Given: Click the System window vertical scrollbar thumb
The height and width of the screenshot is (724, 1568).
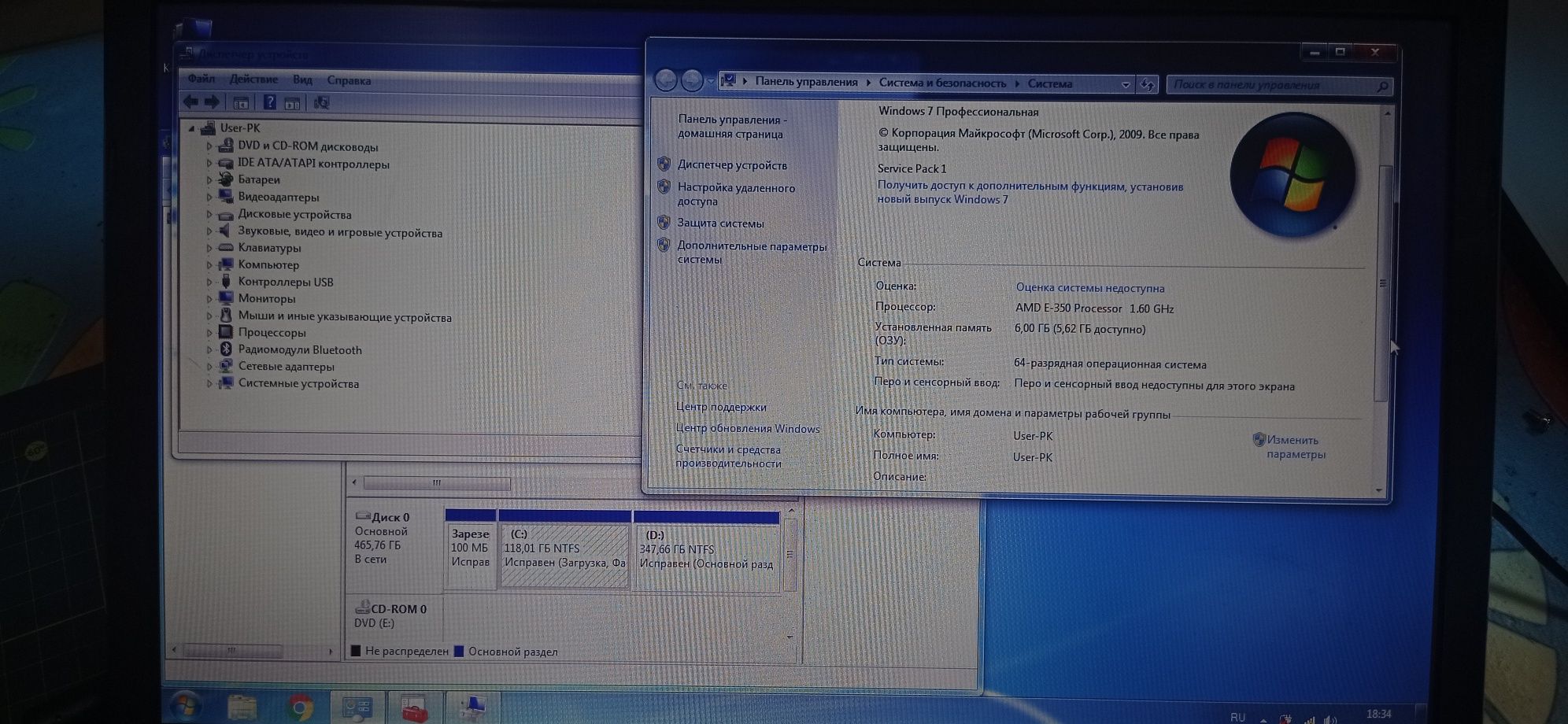Looking at the screenshot, I should click(1382, 282).
